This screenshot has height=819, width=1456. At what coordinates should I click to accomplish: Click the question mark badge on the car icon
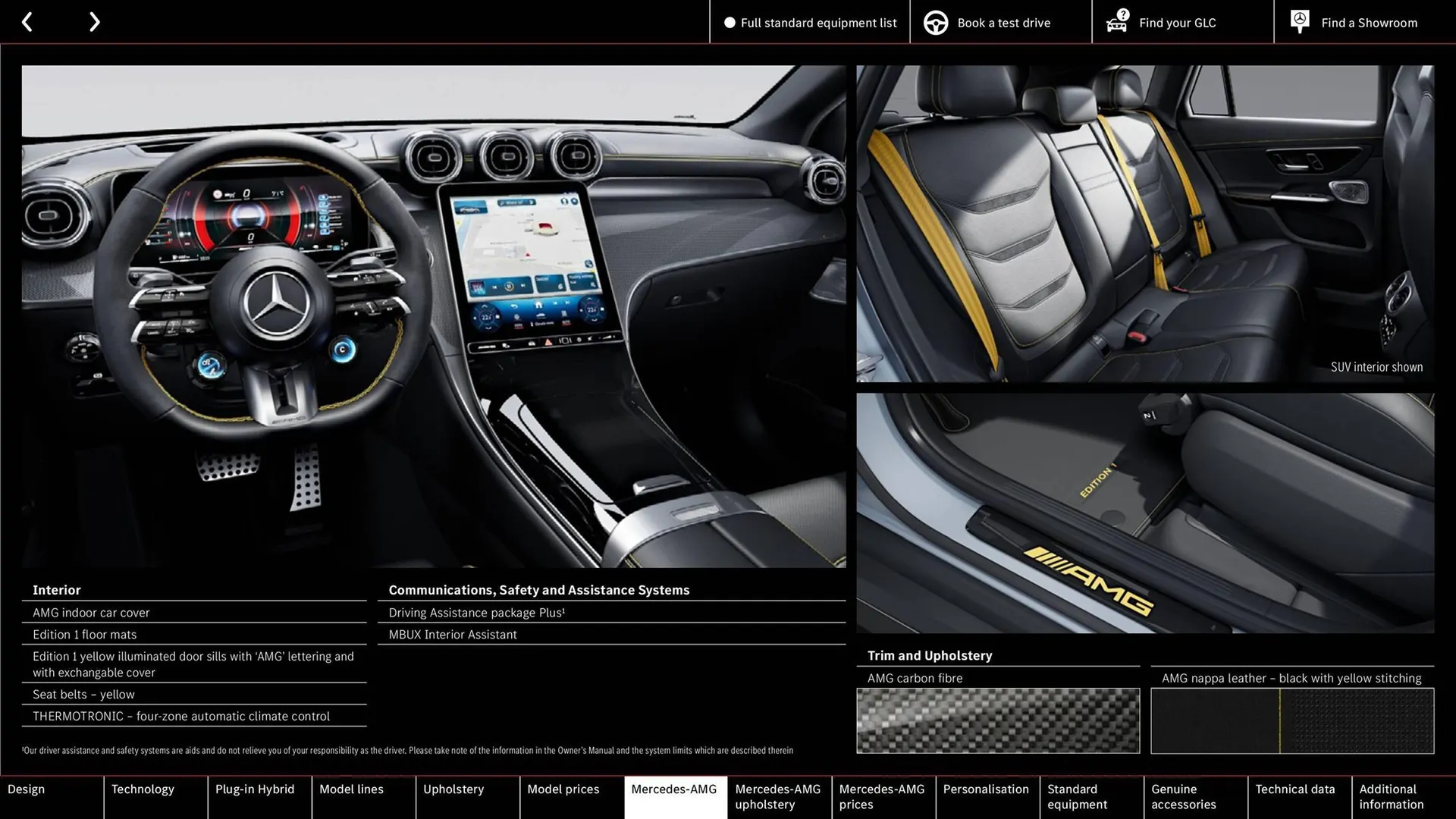[1122, 13]
